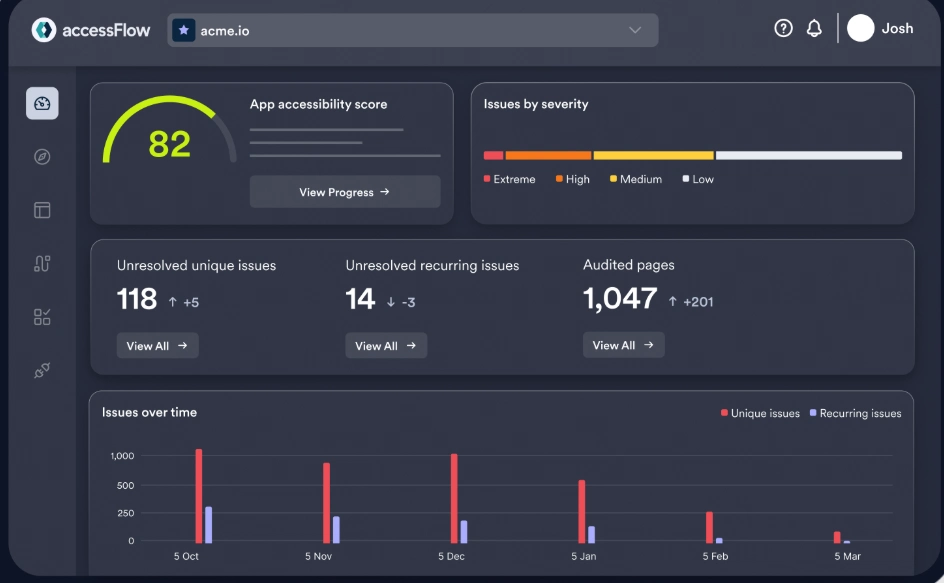Click the Issues over time heading
The width and height of the screenshot is (944, 583).
[x=149, y=413]
